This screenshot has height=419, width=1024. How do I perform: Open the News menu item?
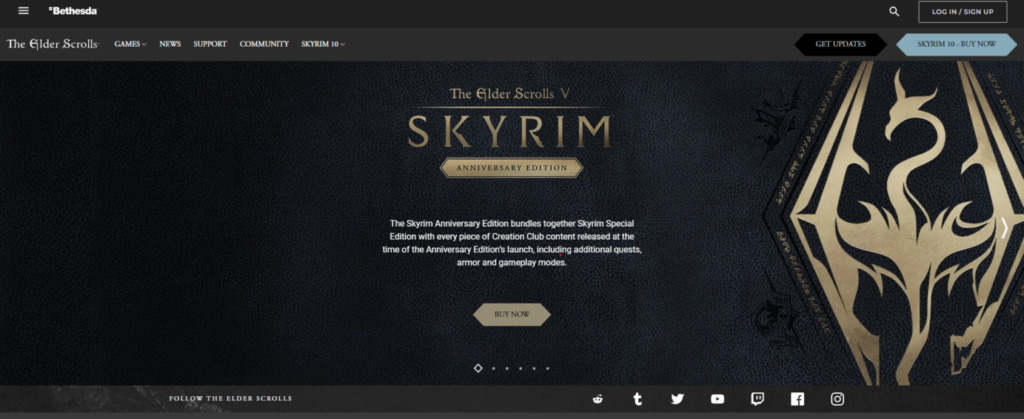click(x=170, y=44)
